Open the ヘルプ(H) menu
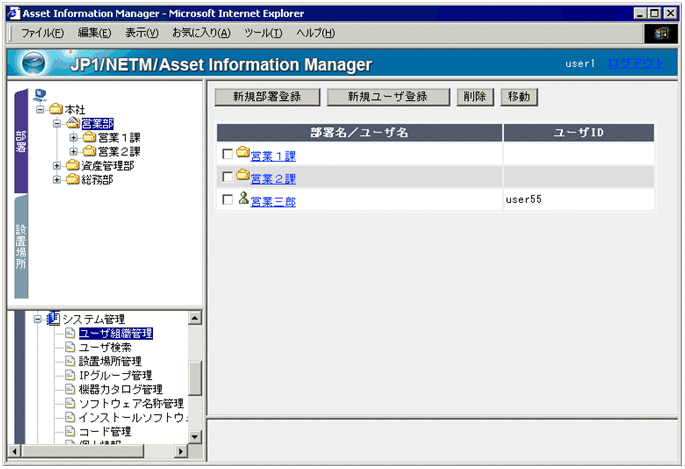The width and height of the screenshot is (685, 469). pyautogui.click(x=315, y=33)
